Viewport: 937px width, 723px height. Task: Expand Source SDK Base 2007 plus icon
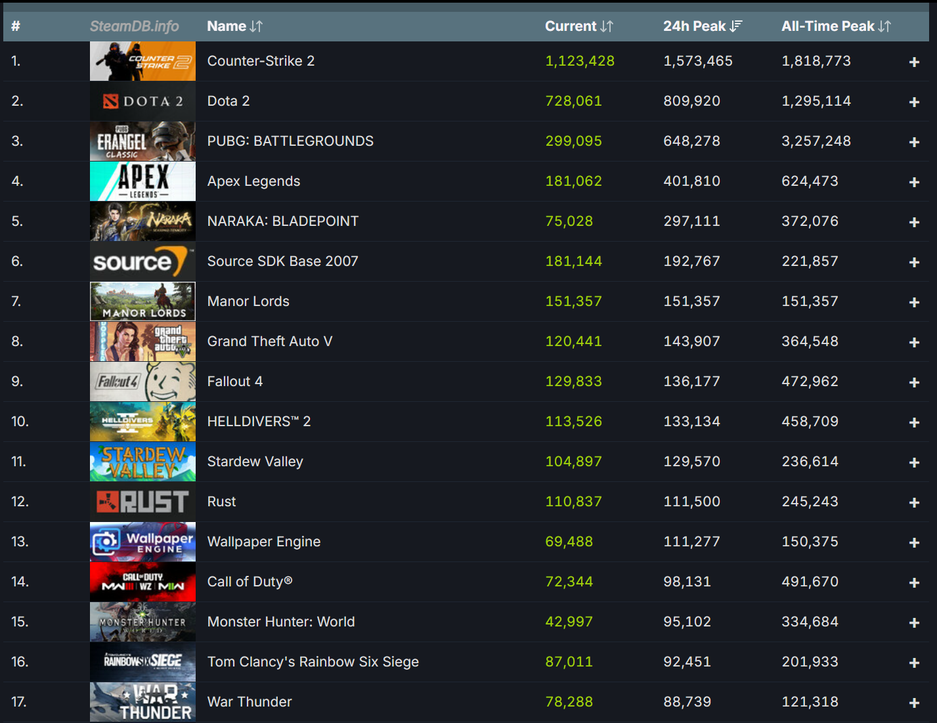[x=914, y=262]
